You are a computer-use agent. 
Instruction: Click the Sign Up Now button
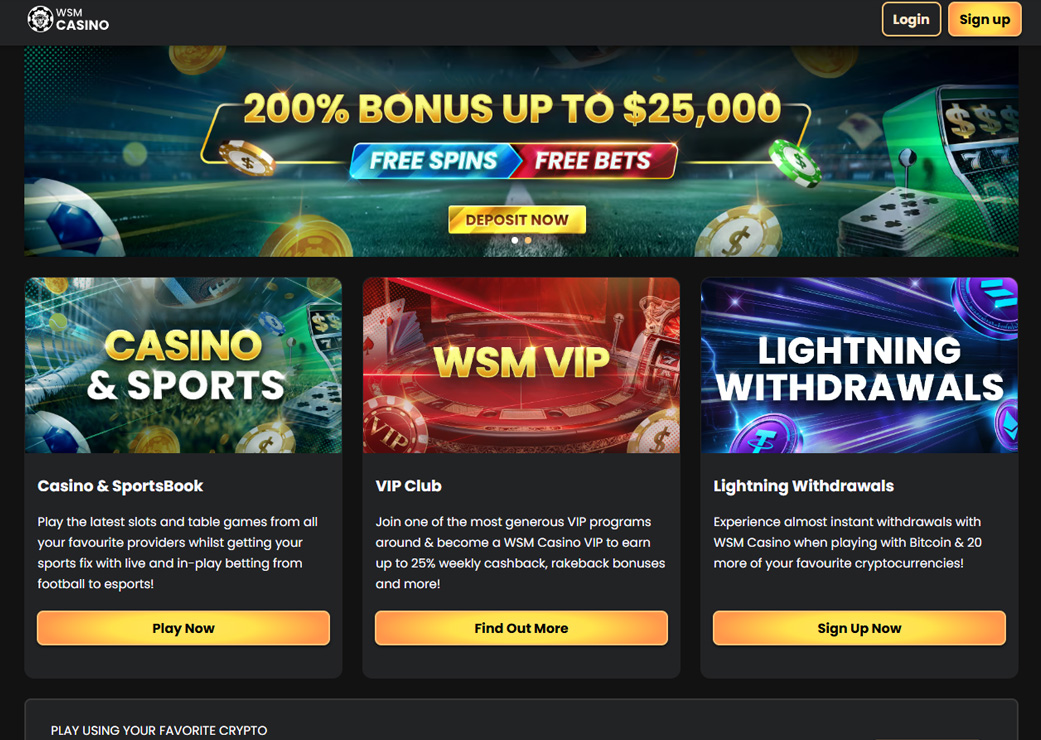(859, 628)
